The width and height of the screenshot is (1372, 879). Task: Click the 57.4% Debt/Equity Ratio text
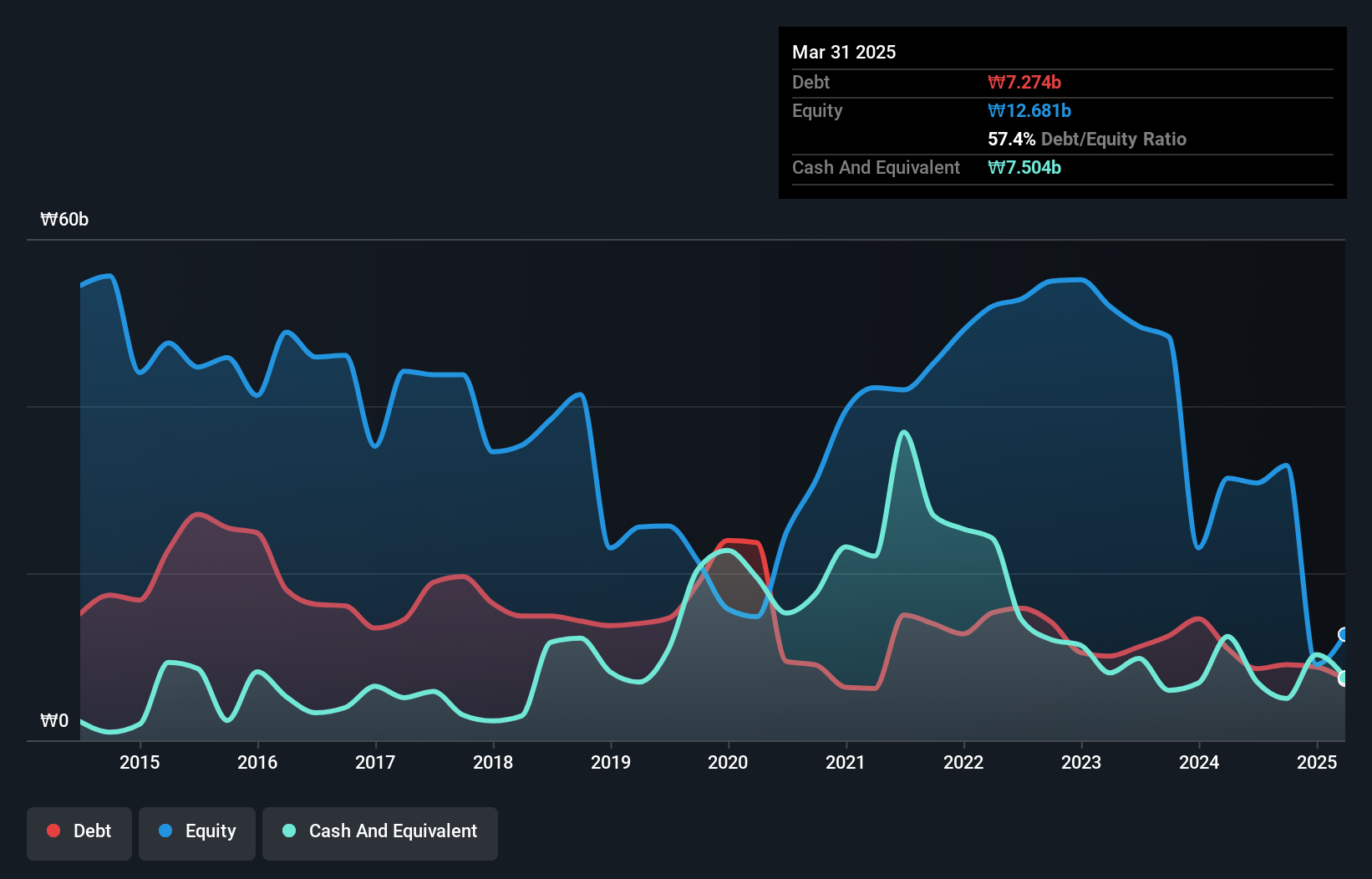[1087, 139]
